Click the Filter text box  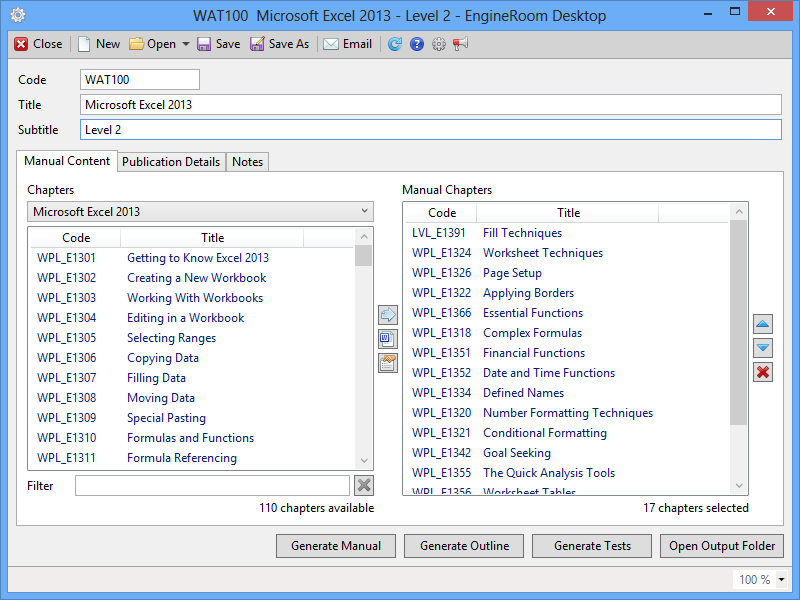pos(212,485)
